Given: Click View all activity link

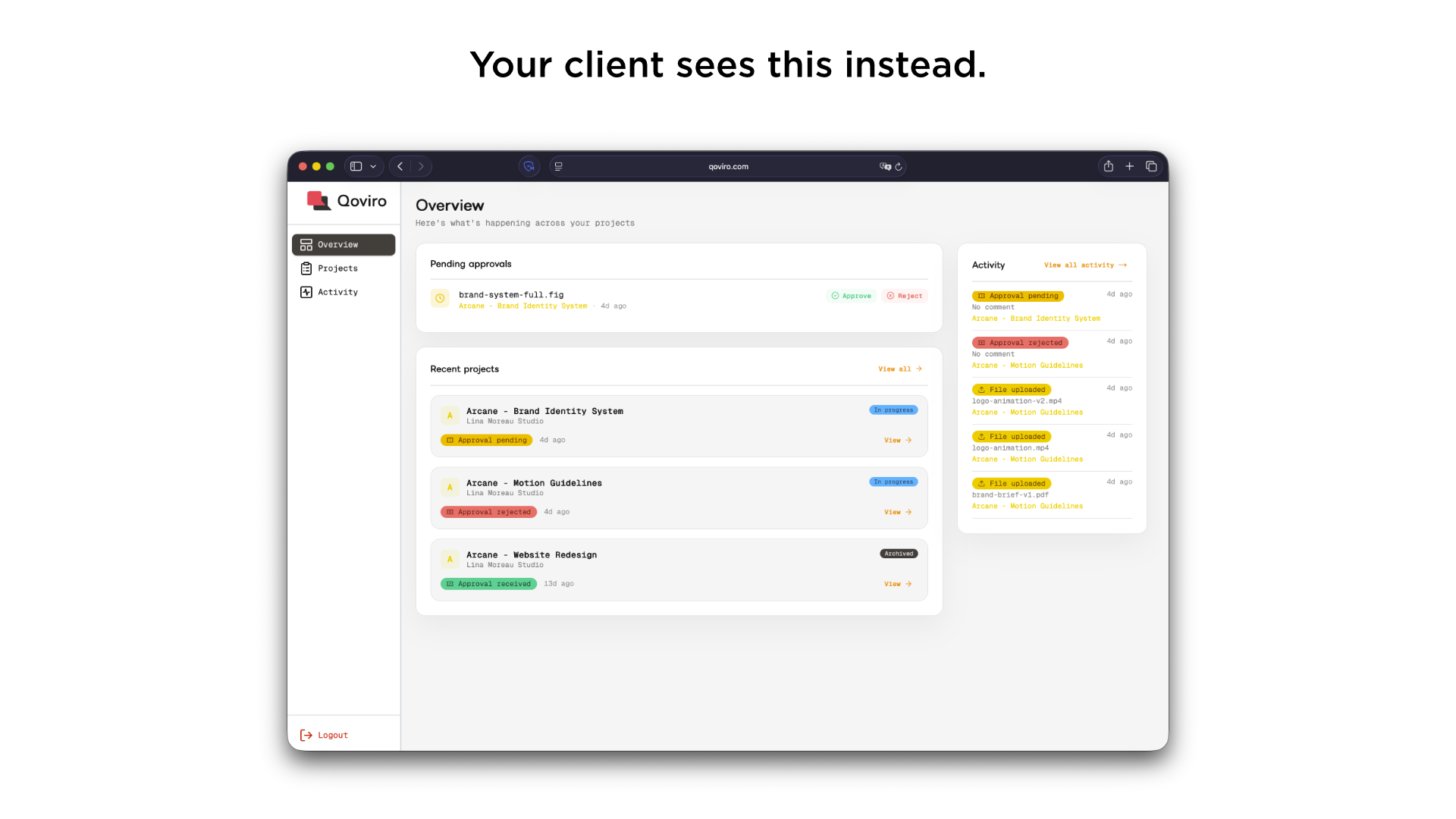Looking at the screenshot, I should (x=1085, y=265).
